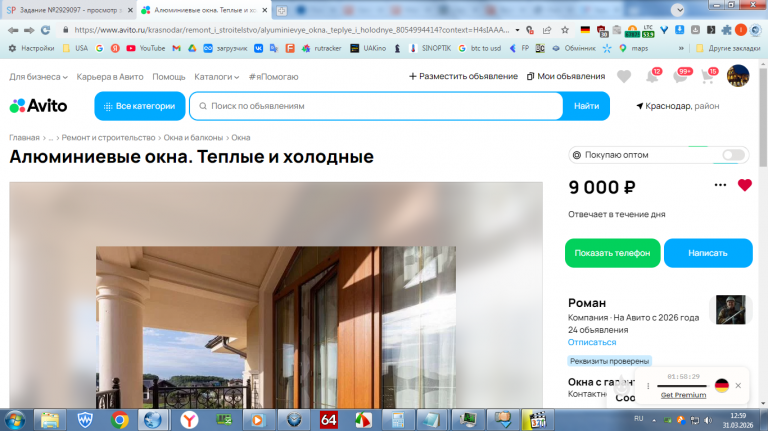Open Окна и балконы breadcrumb
768x431 pixels.
pyautogui.click(x=193, y=138)
